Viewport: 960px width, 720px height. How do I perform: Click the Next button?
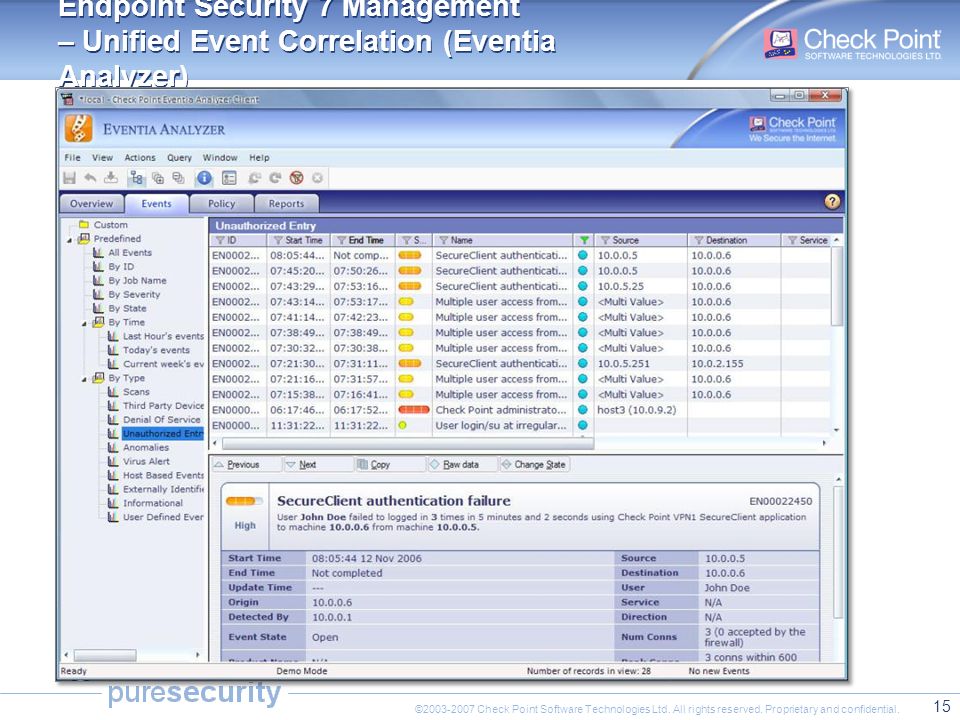[317, 465]
